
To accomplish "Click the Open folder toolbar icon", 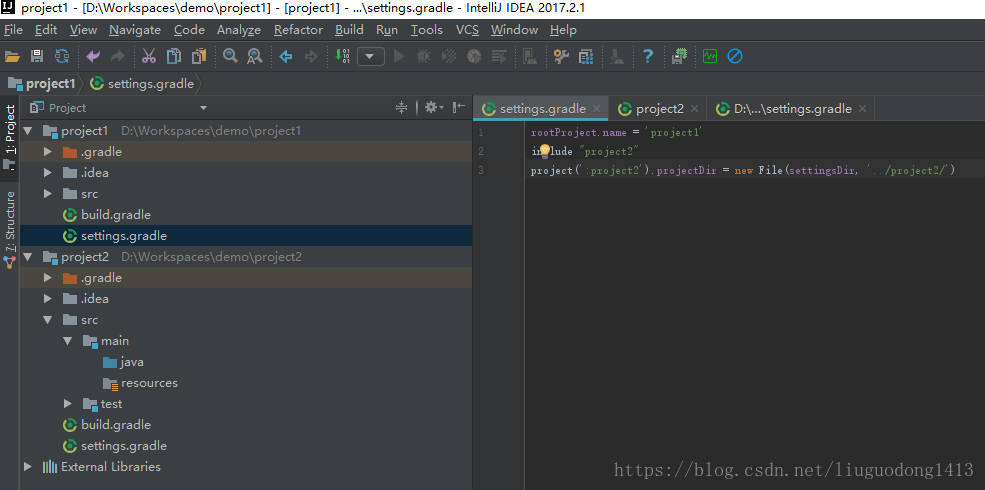I will [x=12, y=57].
